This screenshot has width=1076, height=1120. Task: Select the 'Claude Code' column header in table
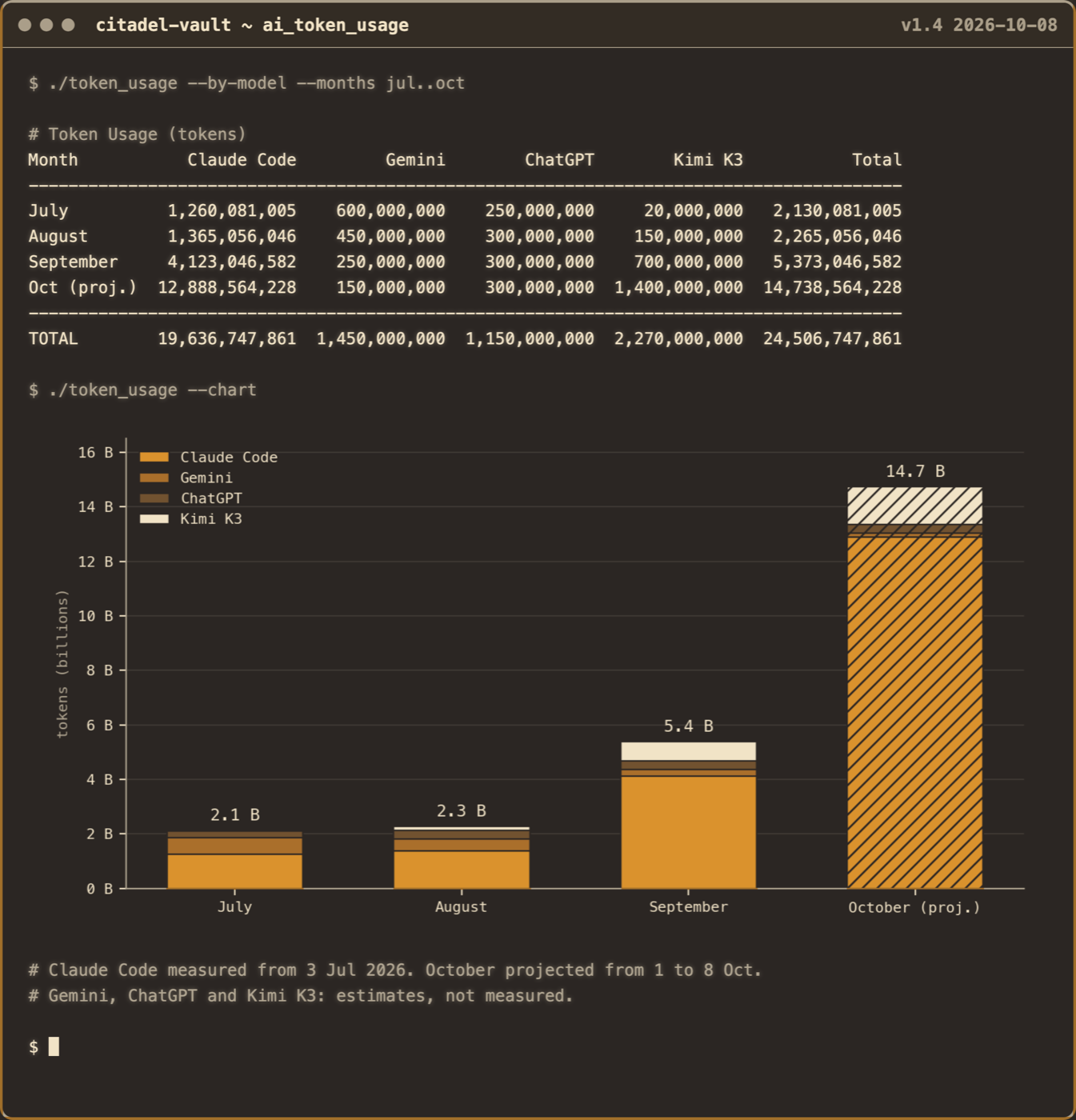242,159
